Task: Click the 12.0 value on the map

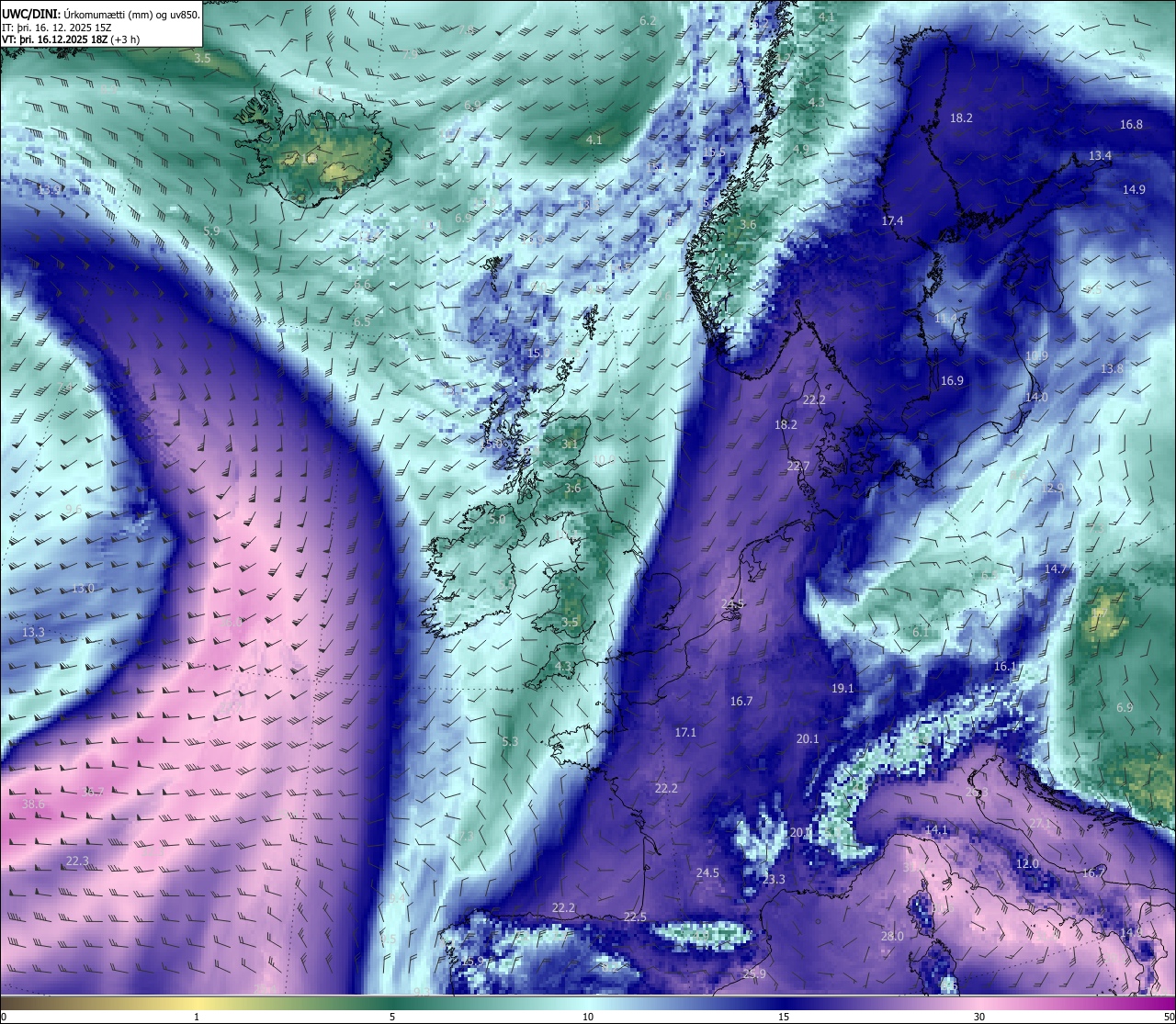Action: (x=1027, y=863)
